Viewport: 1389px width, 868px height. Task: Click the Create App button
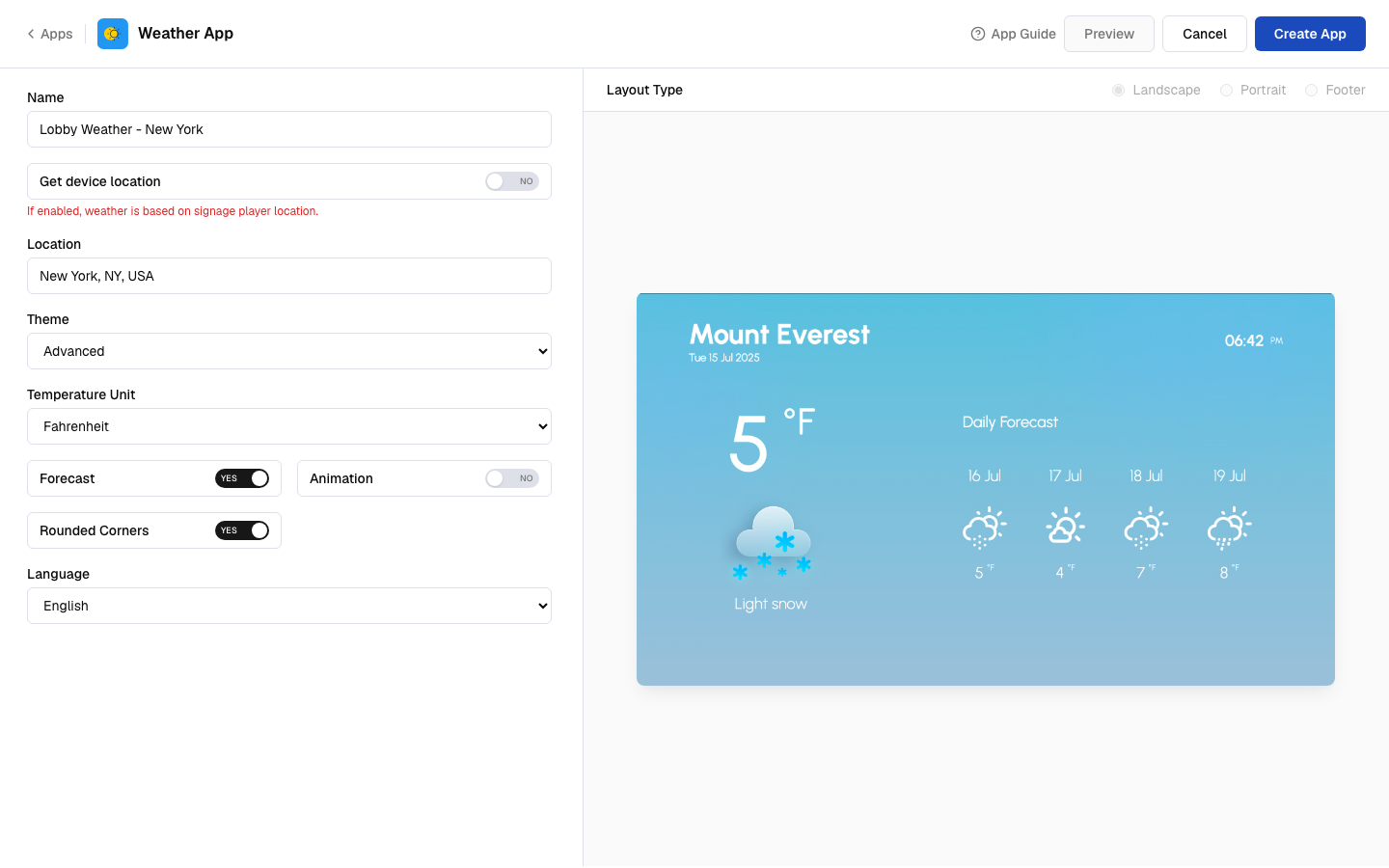click(x=1310, y=34)
